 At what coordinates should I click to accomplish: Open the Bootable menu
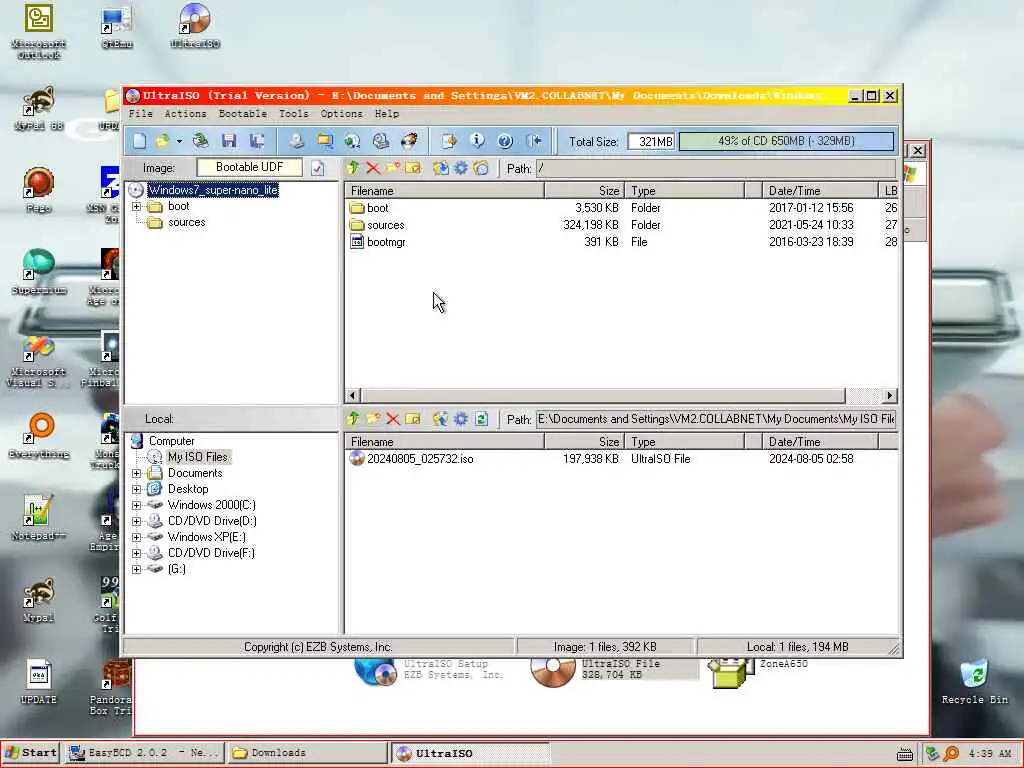tap(243, 114)
